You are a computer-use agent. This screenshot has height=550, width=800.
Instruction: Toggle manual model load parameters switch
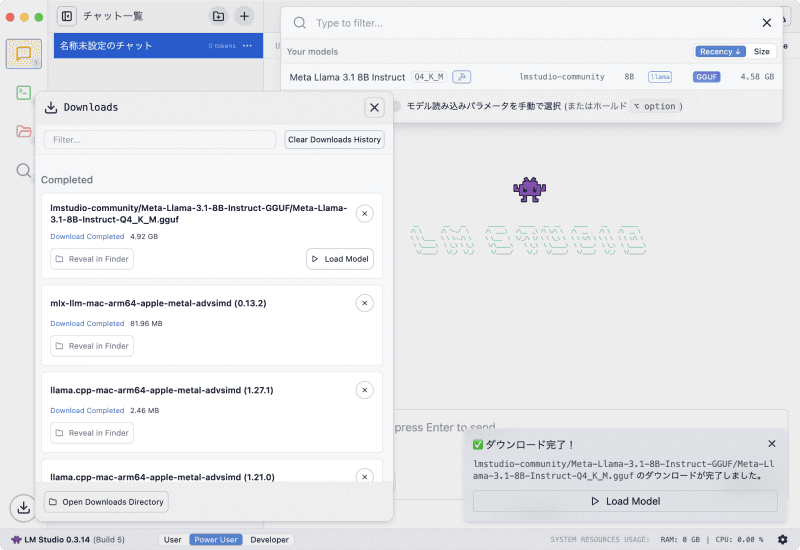click(396, 106)
